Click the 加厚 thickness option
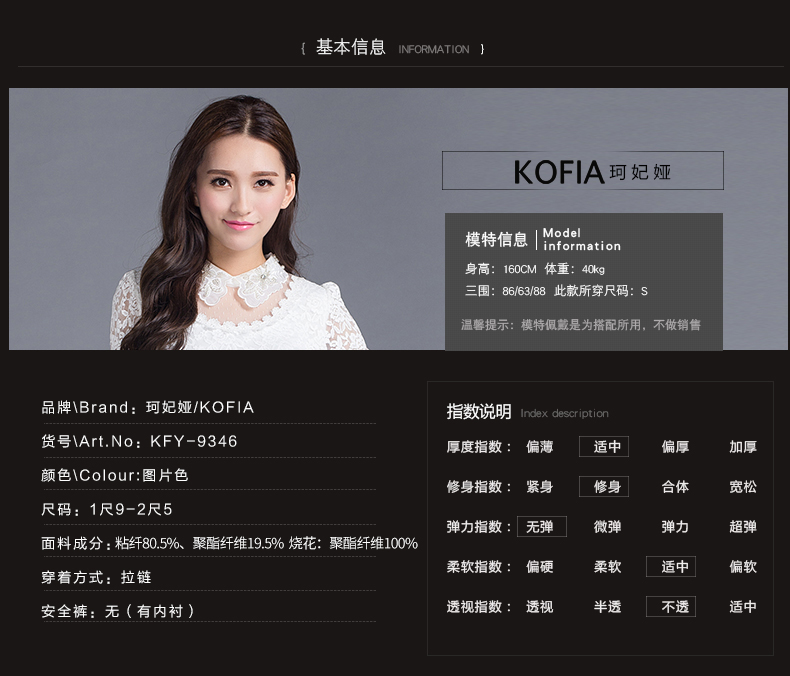790x676 pixels. coord(743,446)
